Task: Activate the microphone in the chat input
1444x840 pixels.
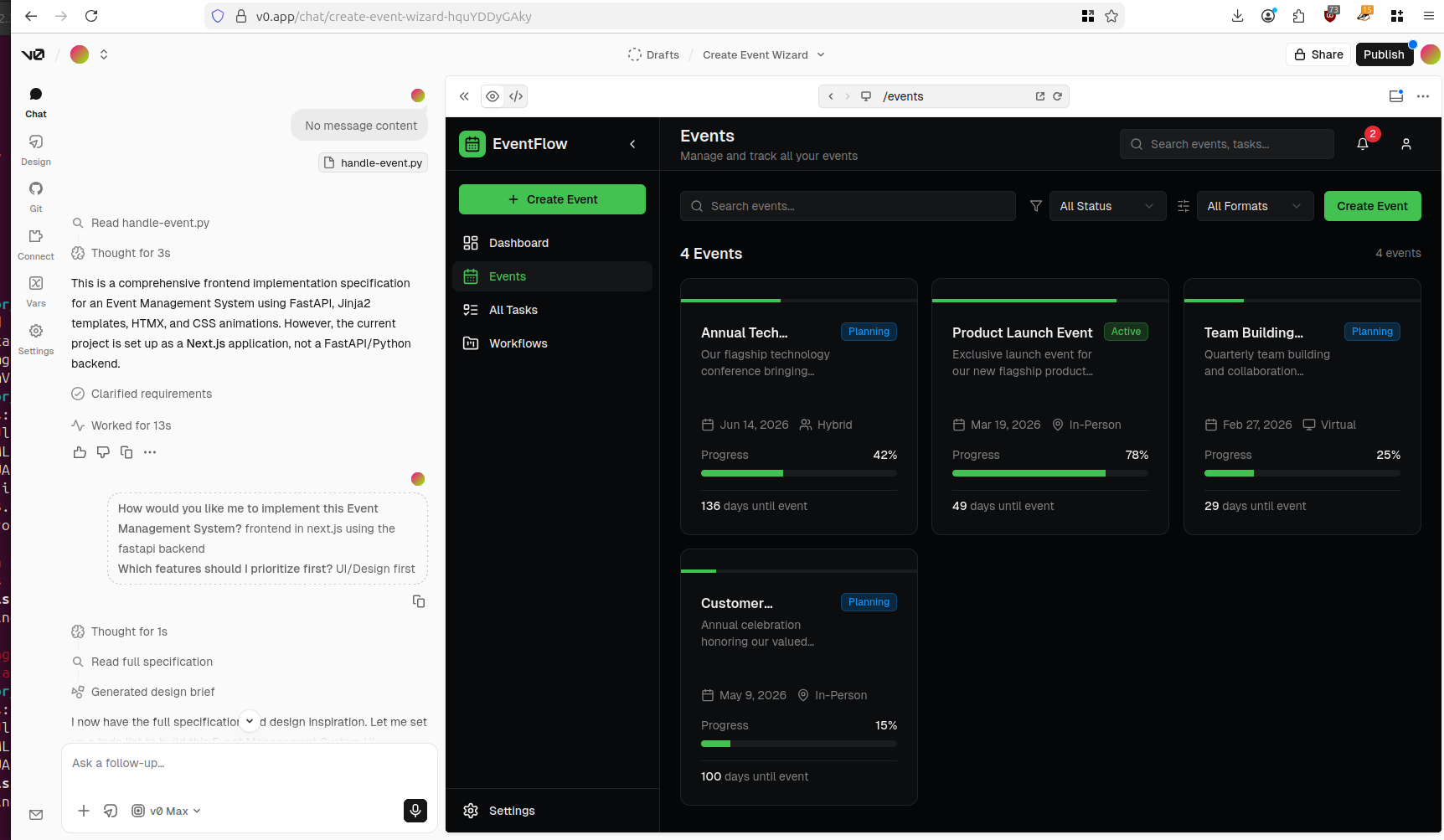Action: coord(415,810)
